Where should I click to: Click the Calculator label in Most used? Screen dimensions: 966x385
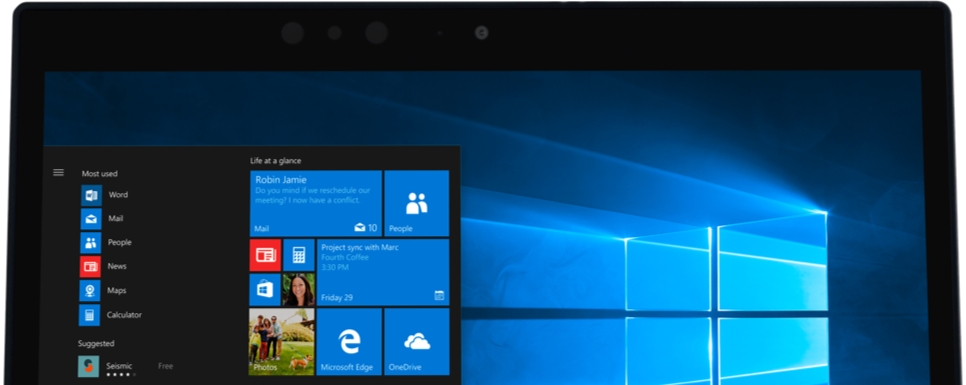pyautogui.click(x=124, y=315)
